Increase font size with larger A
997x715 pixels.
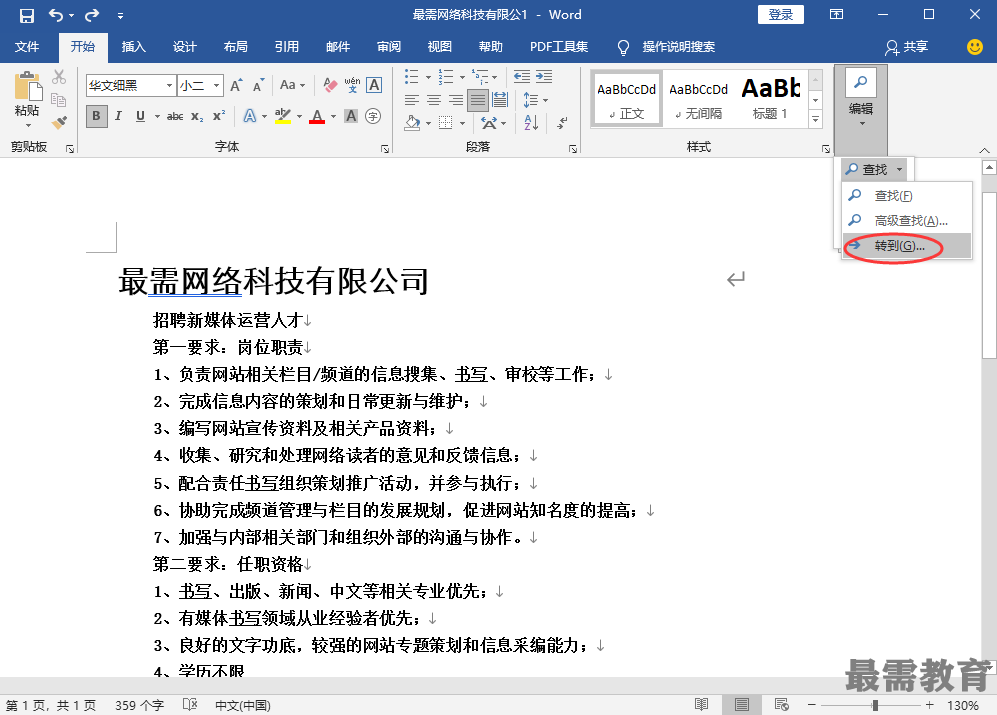[x=236, y=85]
